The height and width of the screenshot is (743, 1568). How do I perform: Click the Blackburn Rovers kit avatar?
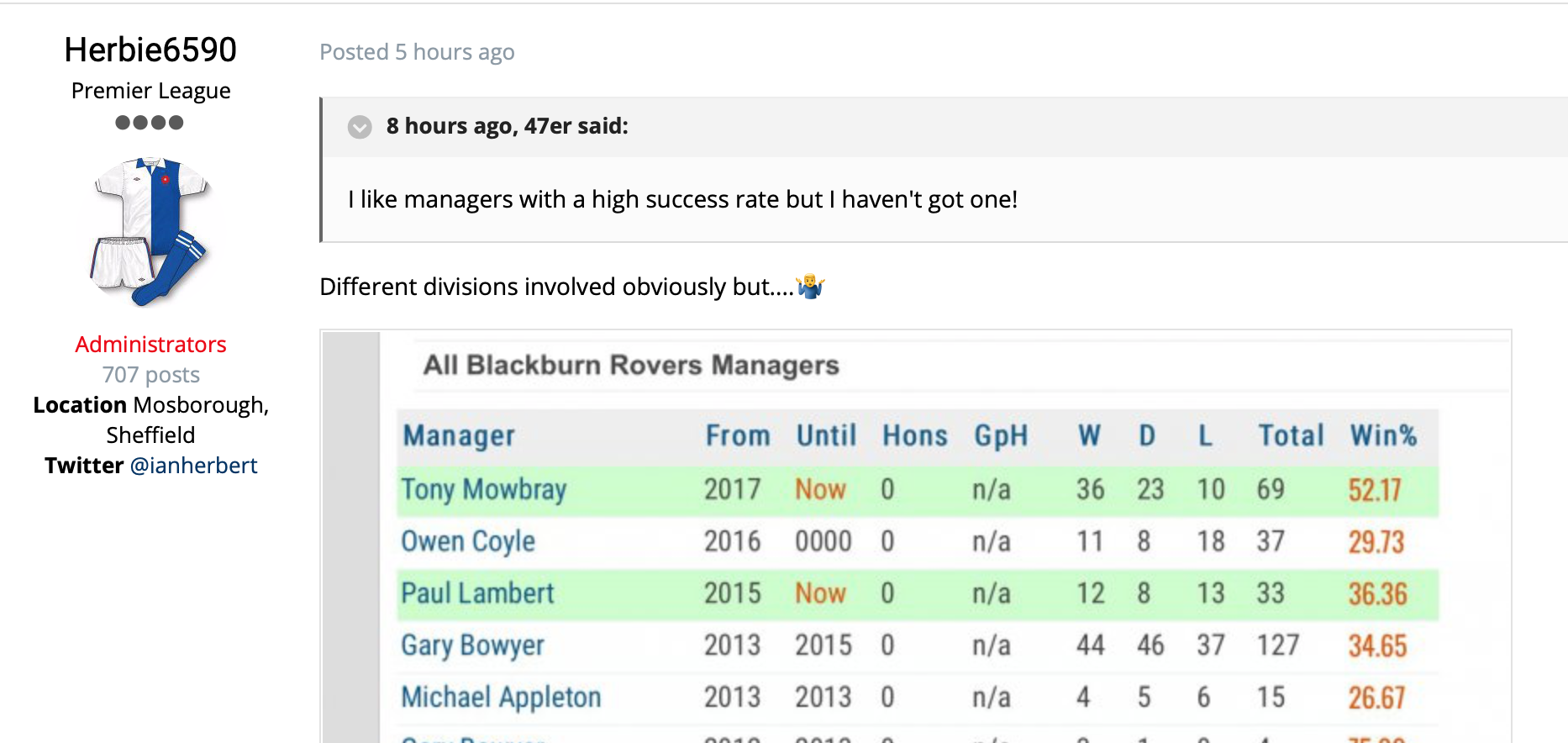(x=150, y=231)
